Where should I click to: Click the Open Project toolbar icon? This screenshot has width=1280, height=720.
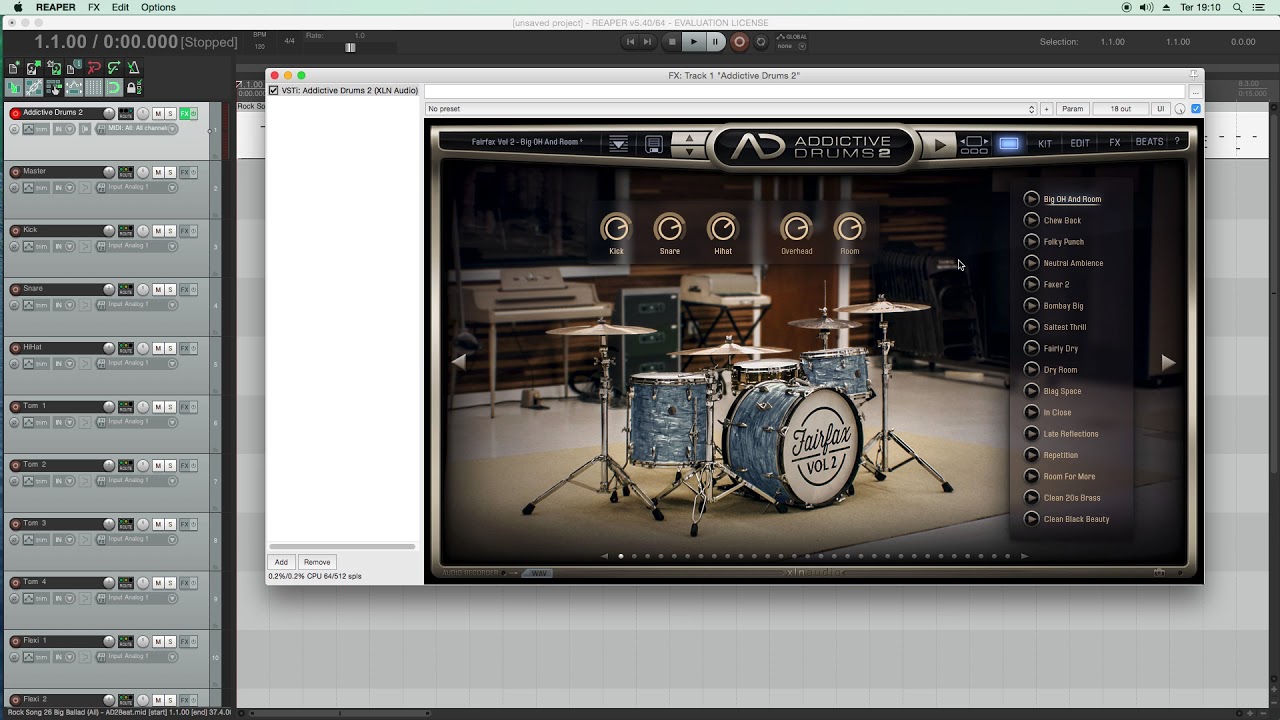pyautogui.click(x=33, y=68)
